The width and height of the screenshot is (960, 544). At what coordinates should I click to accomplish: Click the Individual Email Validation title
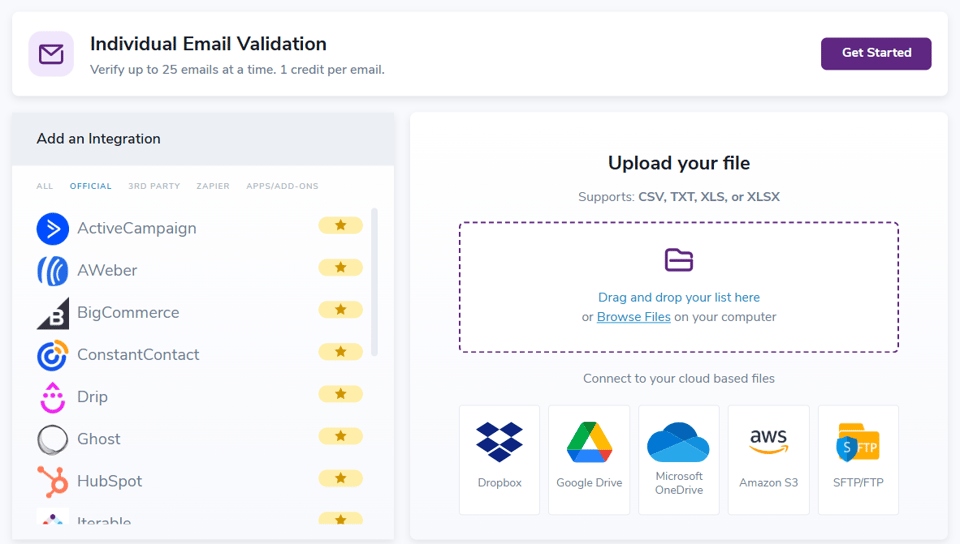click(x=208, y=44)
